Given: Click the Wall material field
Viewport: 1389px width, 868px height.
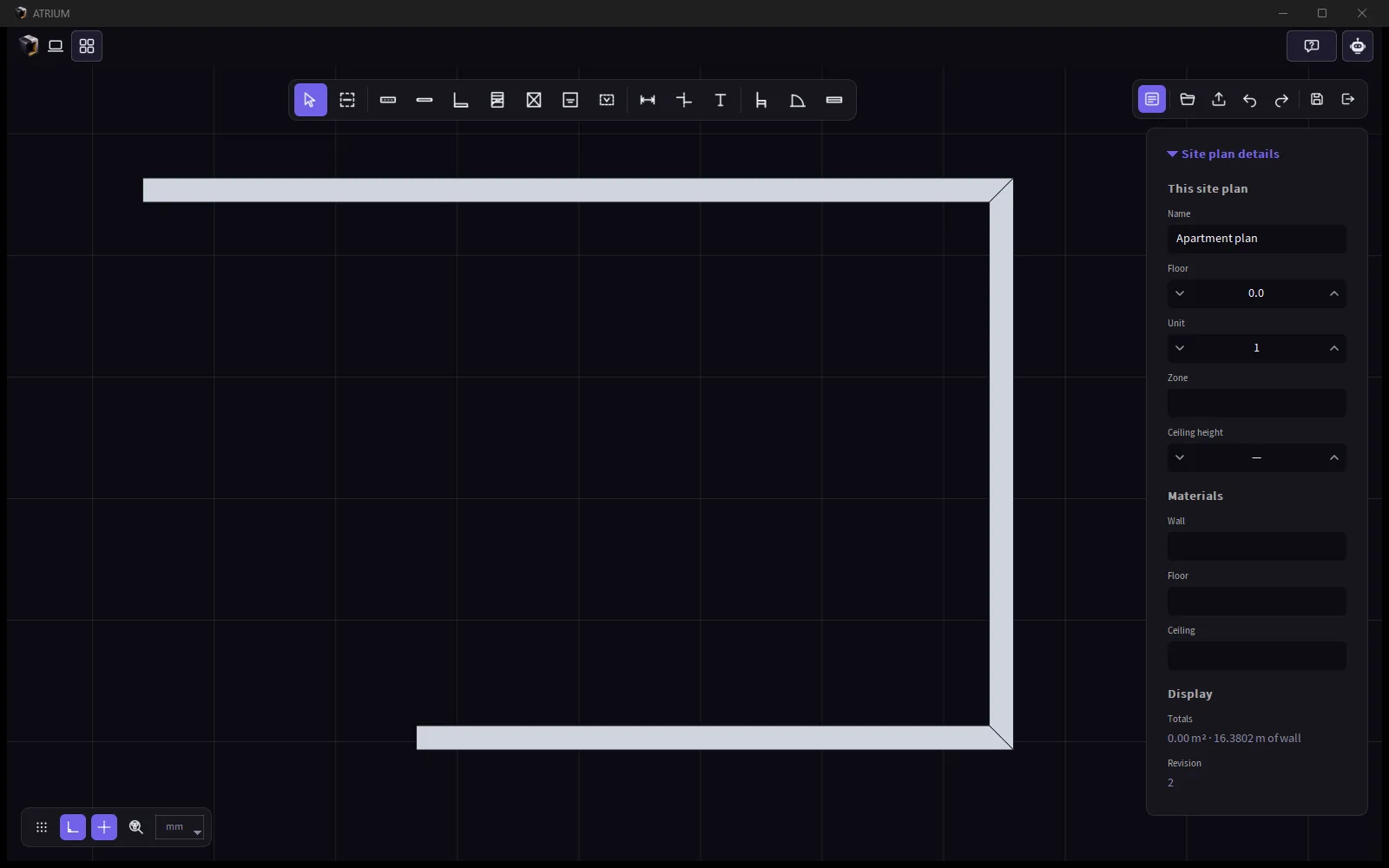Looking at the screenshot, I should coord(1257,546).
